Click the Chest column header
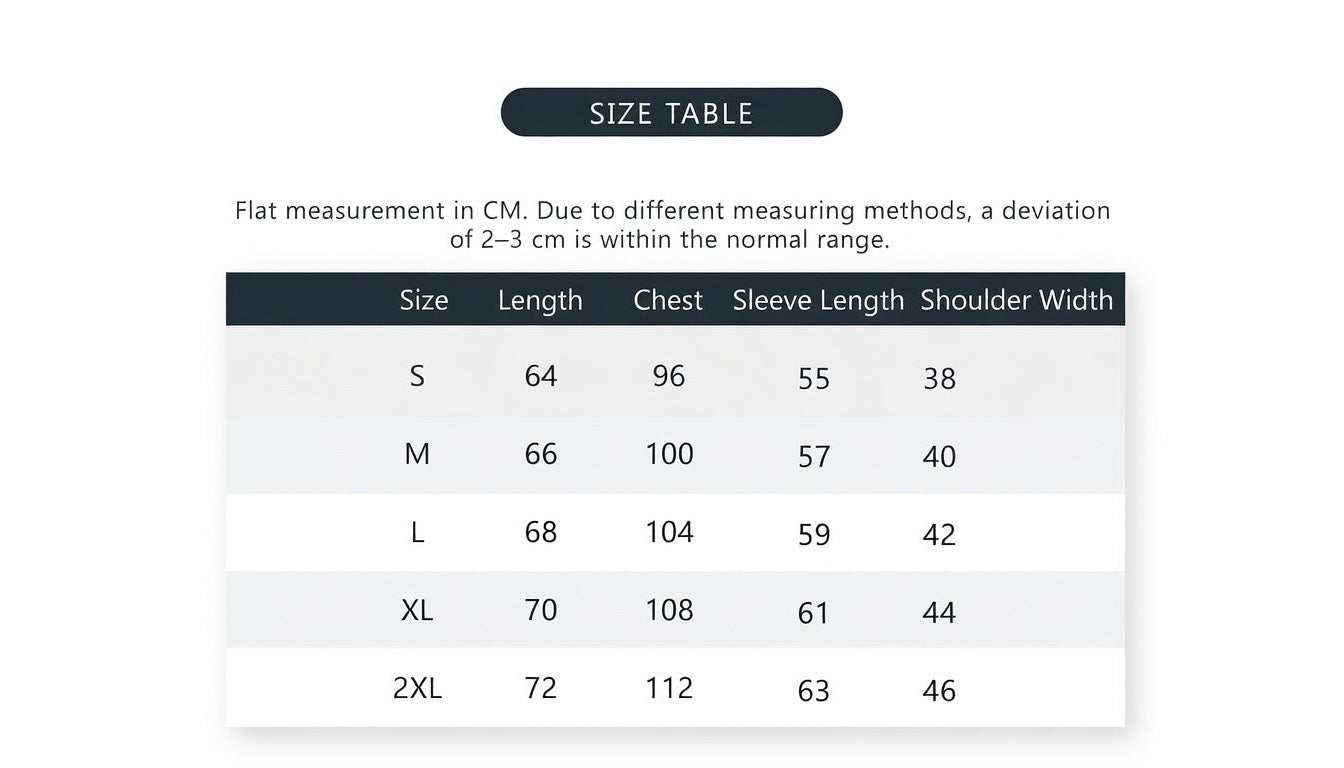 (668, 300)
